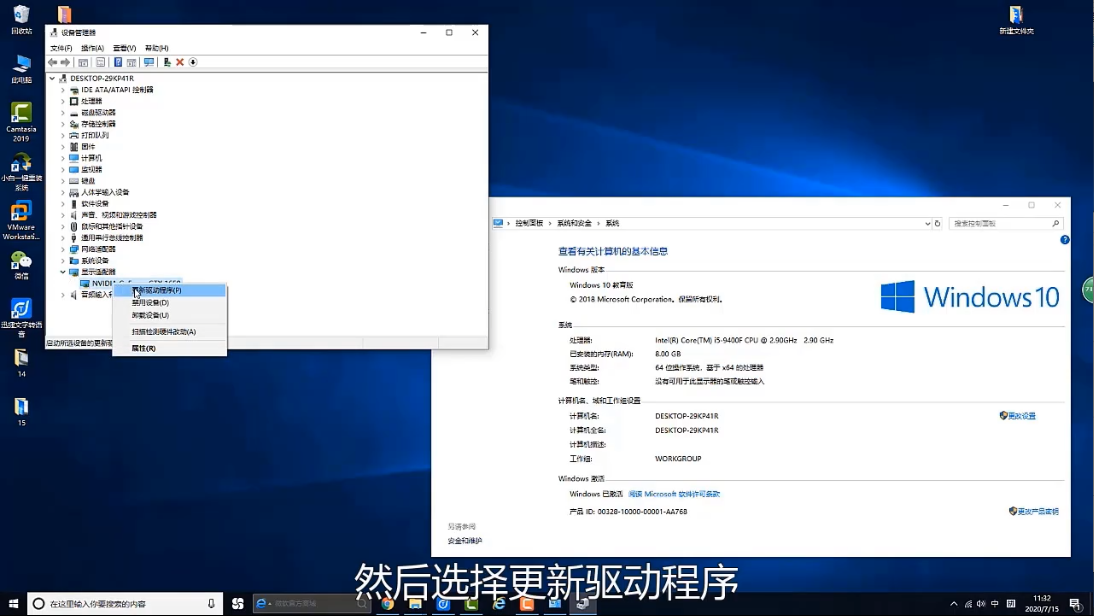Open the 操作(A) menu in Device Manager
This screenshot has width=1094, height=616.
(x=92, y=48)
